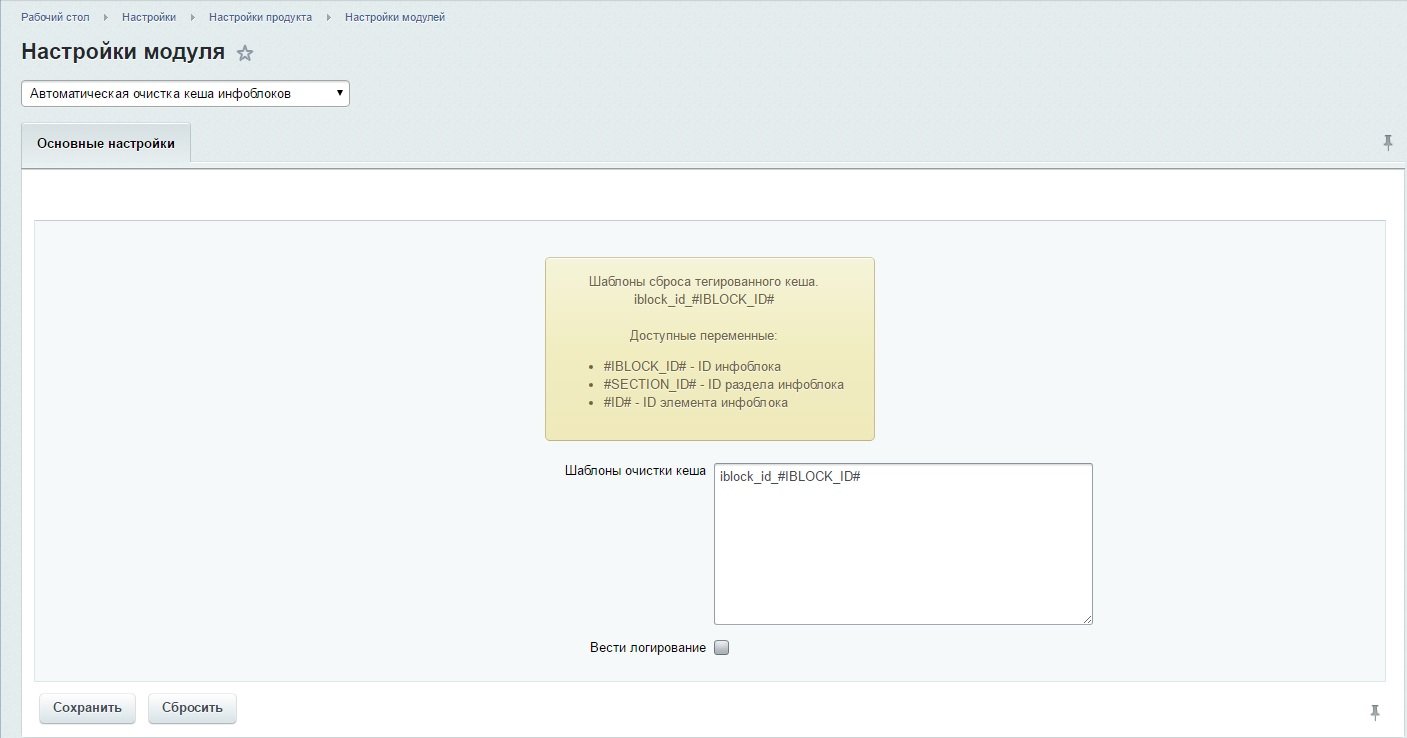
Task: Switch to the Основные настройки tab
Action: coord(106,143)
